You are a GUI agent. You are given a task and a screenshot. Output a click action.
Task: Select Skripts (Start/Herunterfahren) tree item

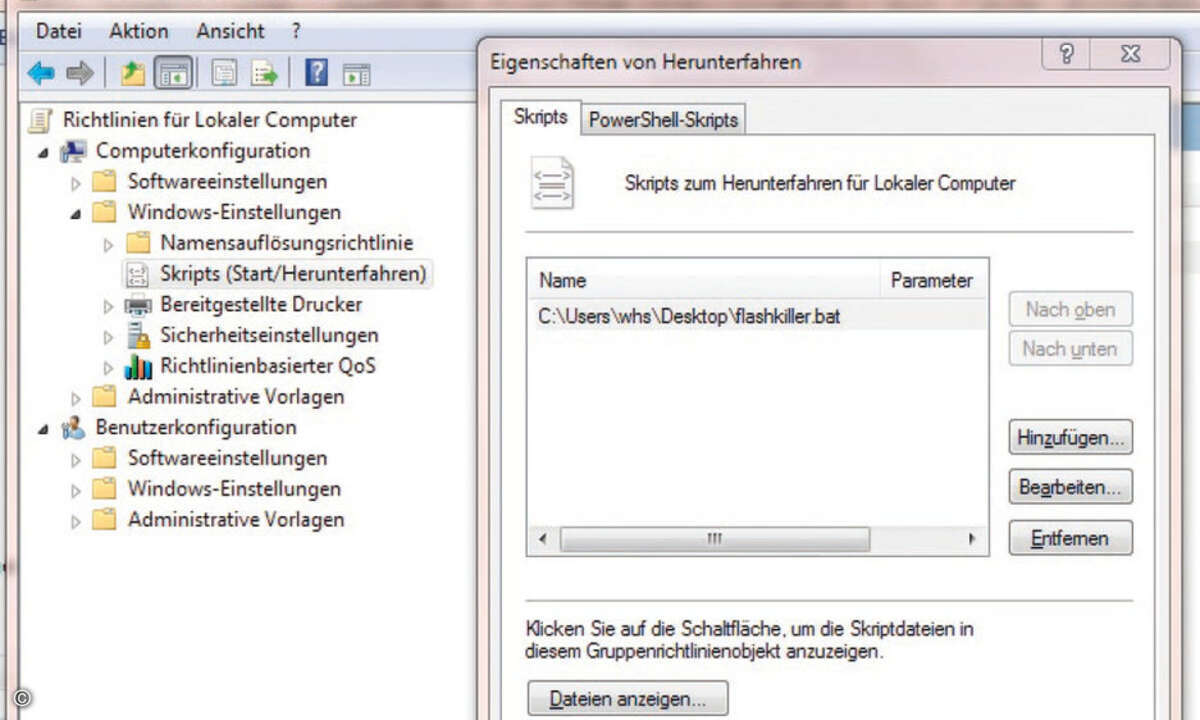click(x=293, y=274)
